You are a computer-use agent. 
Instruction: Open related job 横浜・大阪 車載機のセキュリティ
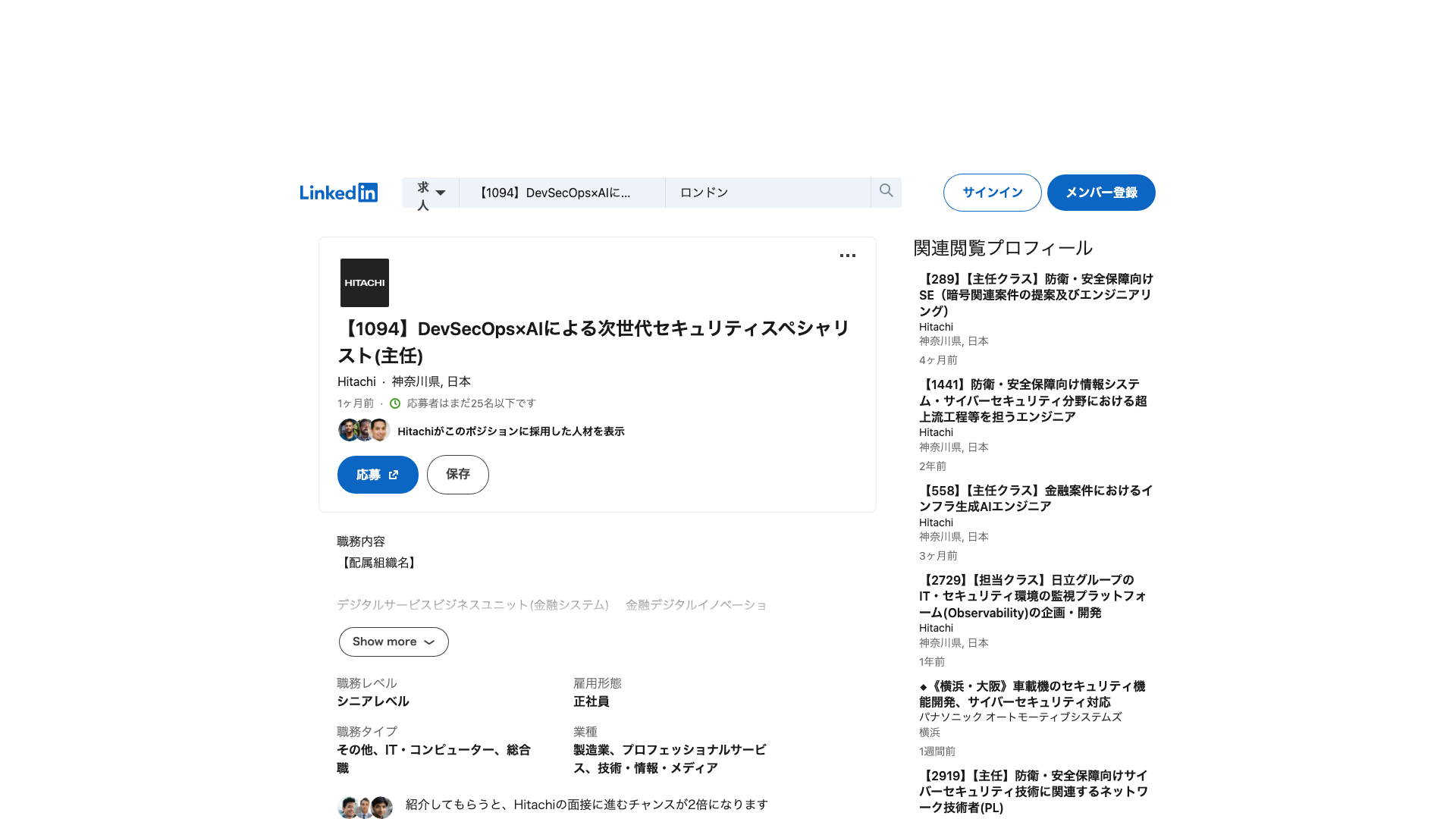[x=1032, y=694]
